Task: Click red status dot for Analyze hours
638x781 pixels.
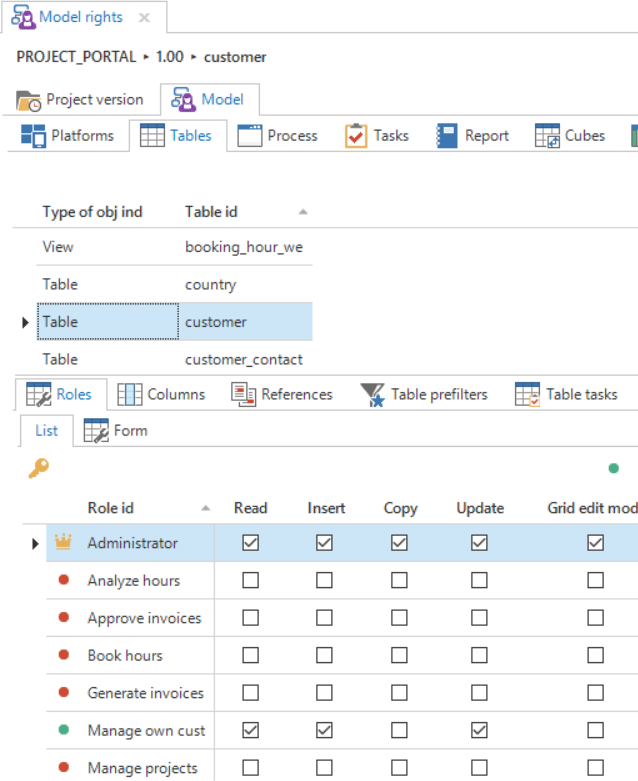Action: pyautogui.click(x=64, y=581)
